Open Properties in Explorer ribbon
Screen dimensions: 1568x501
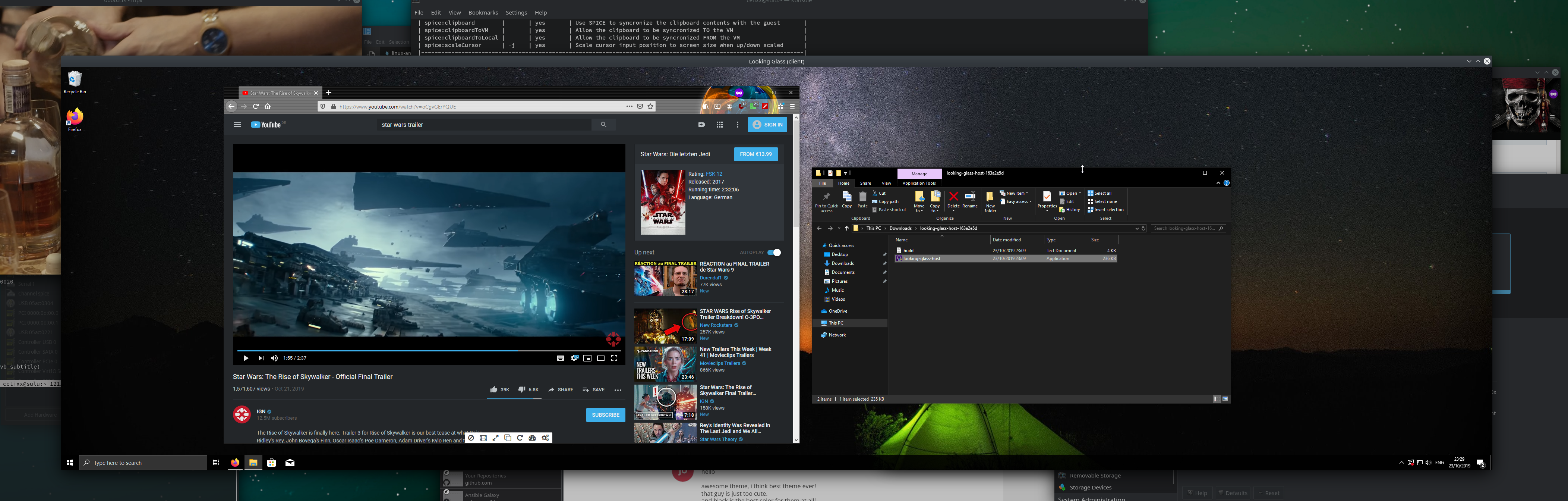tap(1047, 201)
